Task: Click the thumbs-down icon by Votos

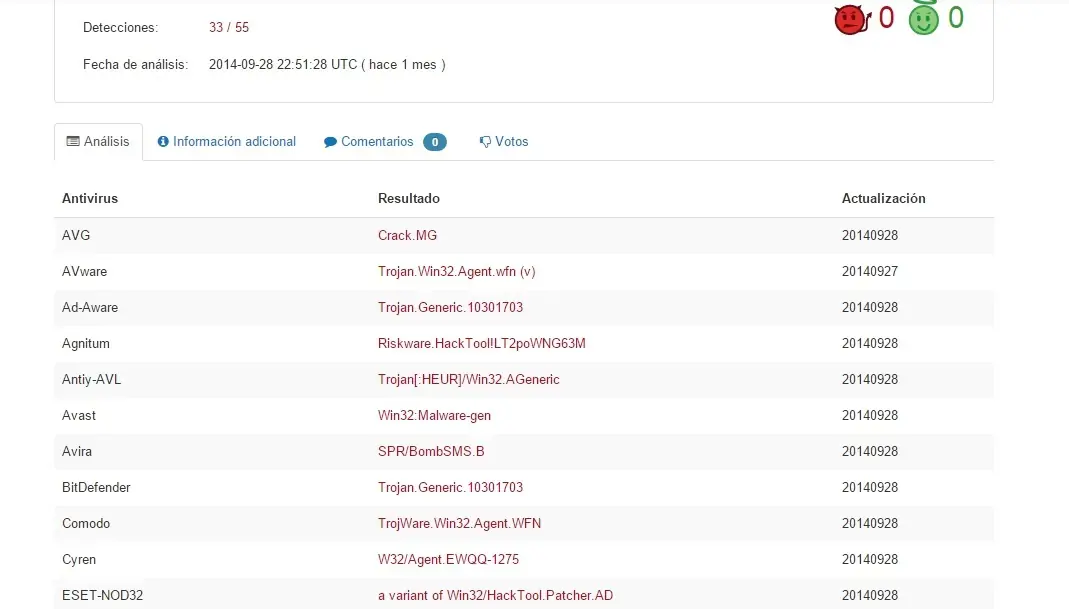Action: (485, 142)
